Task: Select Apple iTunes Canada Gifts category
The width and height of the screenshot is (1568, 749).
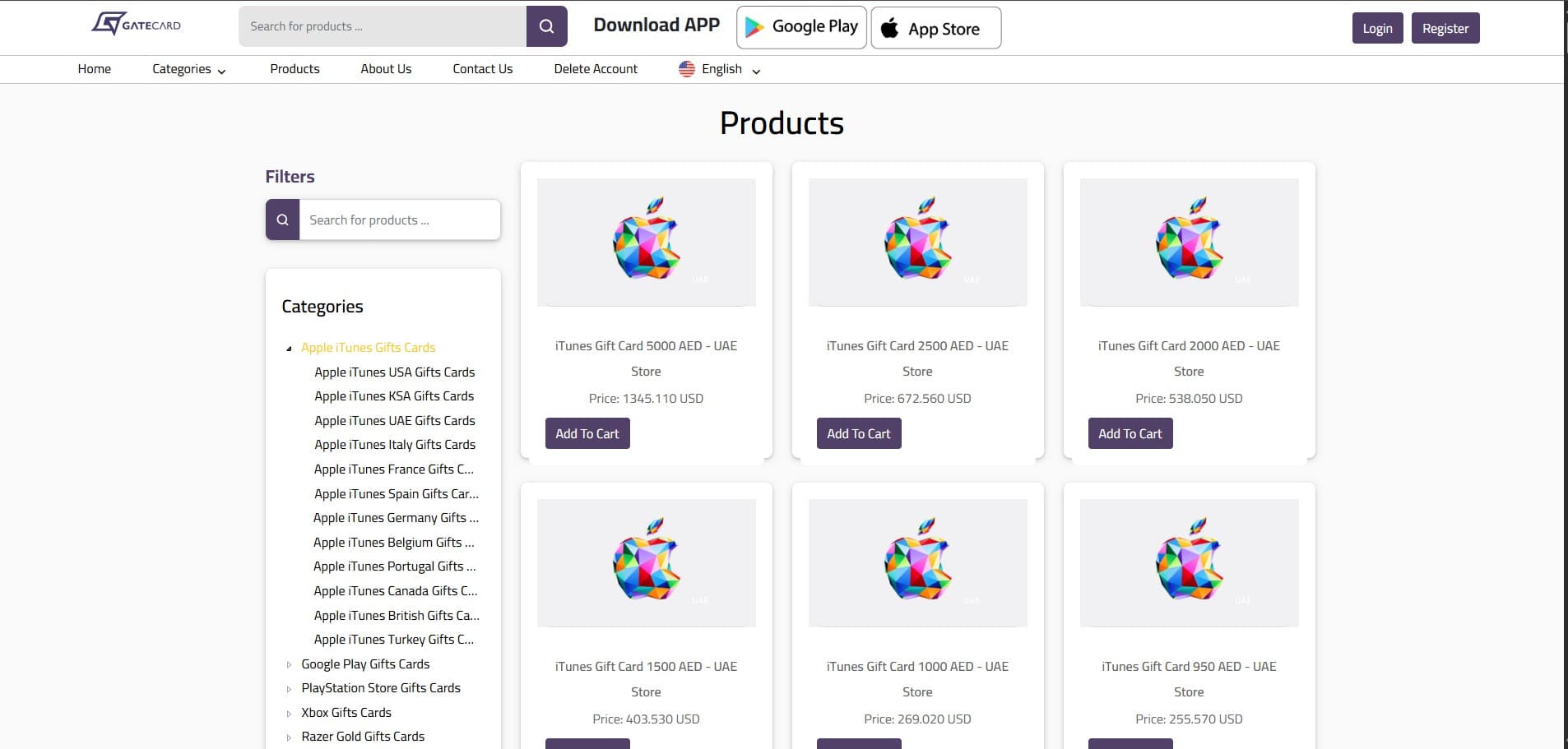Action: tap(396, 591)
